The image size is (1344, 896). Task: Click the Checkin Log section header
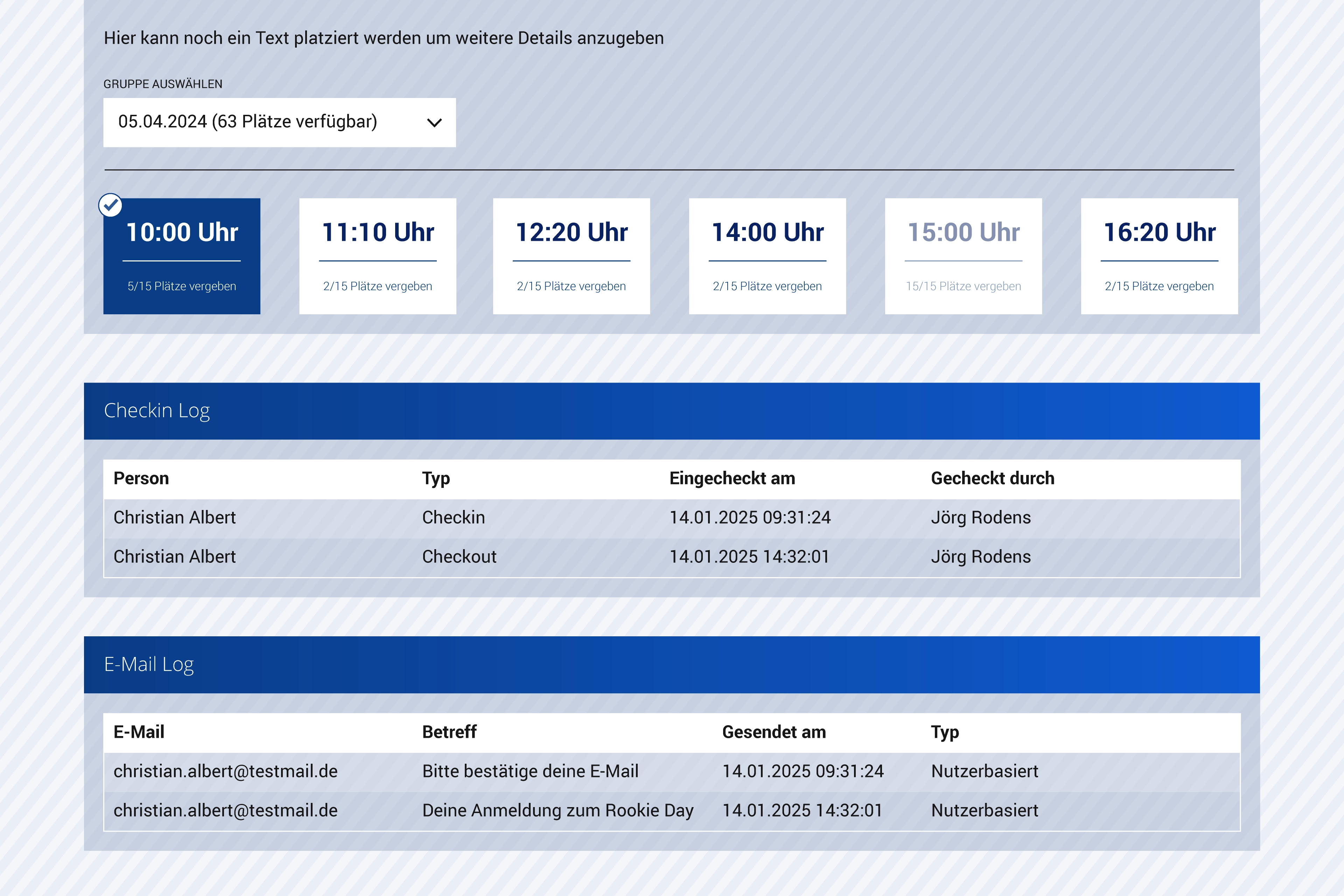[x=156, y=411]
